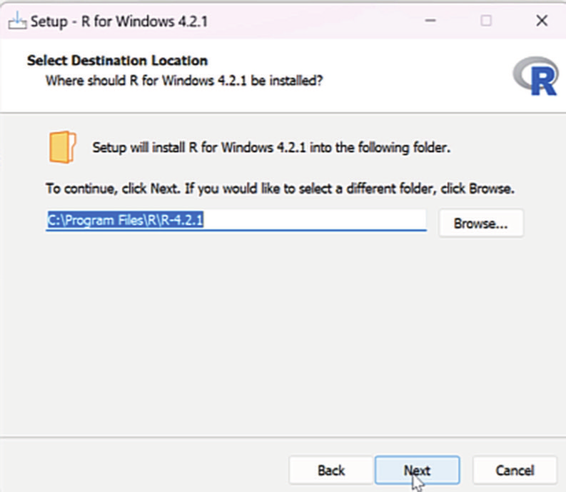Click the greyed-out maximize window icon
Viewport: 566px width, 492px height.
tap(486, 21)
